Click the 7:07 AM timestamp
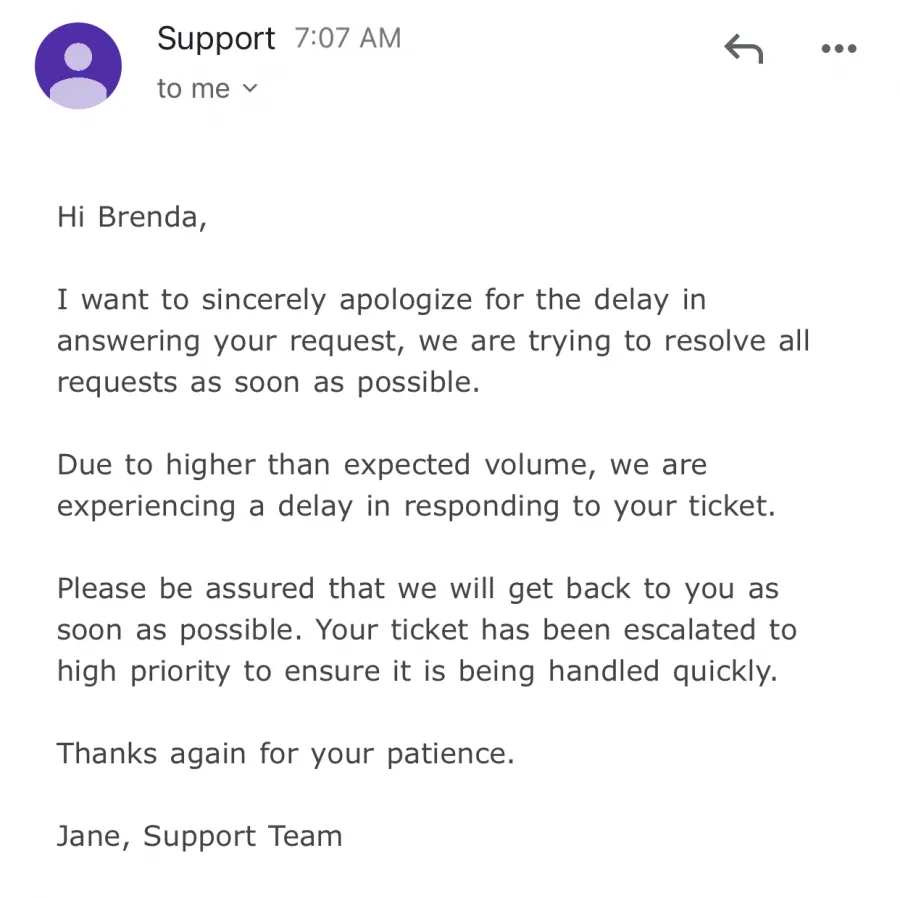This screenshot has width=900, height=898. 347,38
